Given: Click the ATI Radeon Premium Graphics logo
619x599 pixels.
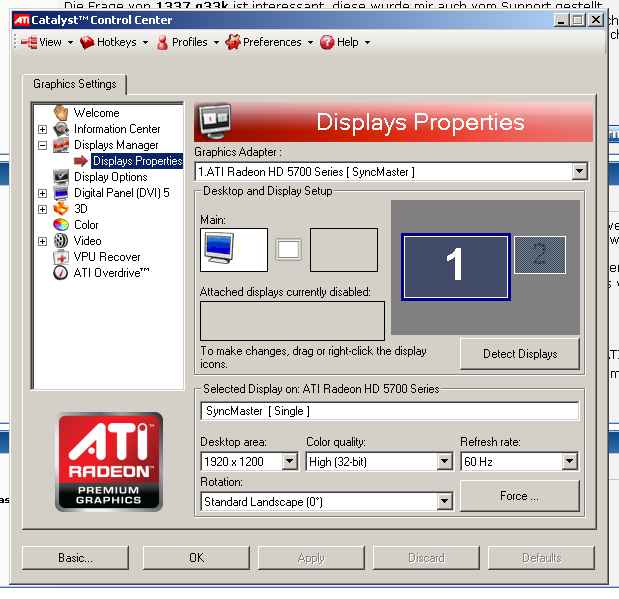Looking at the screenshot, I should [x=109, y=462].
